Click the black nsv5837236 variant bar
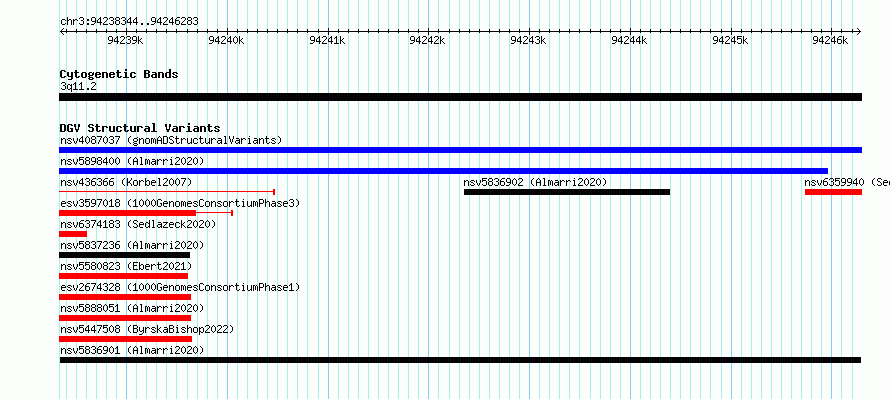 pyautogui.click(x=124, y=255)
